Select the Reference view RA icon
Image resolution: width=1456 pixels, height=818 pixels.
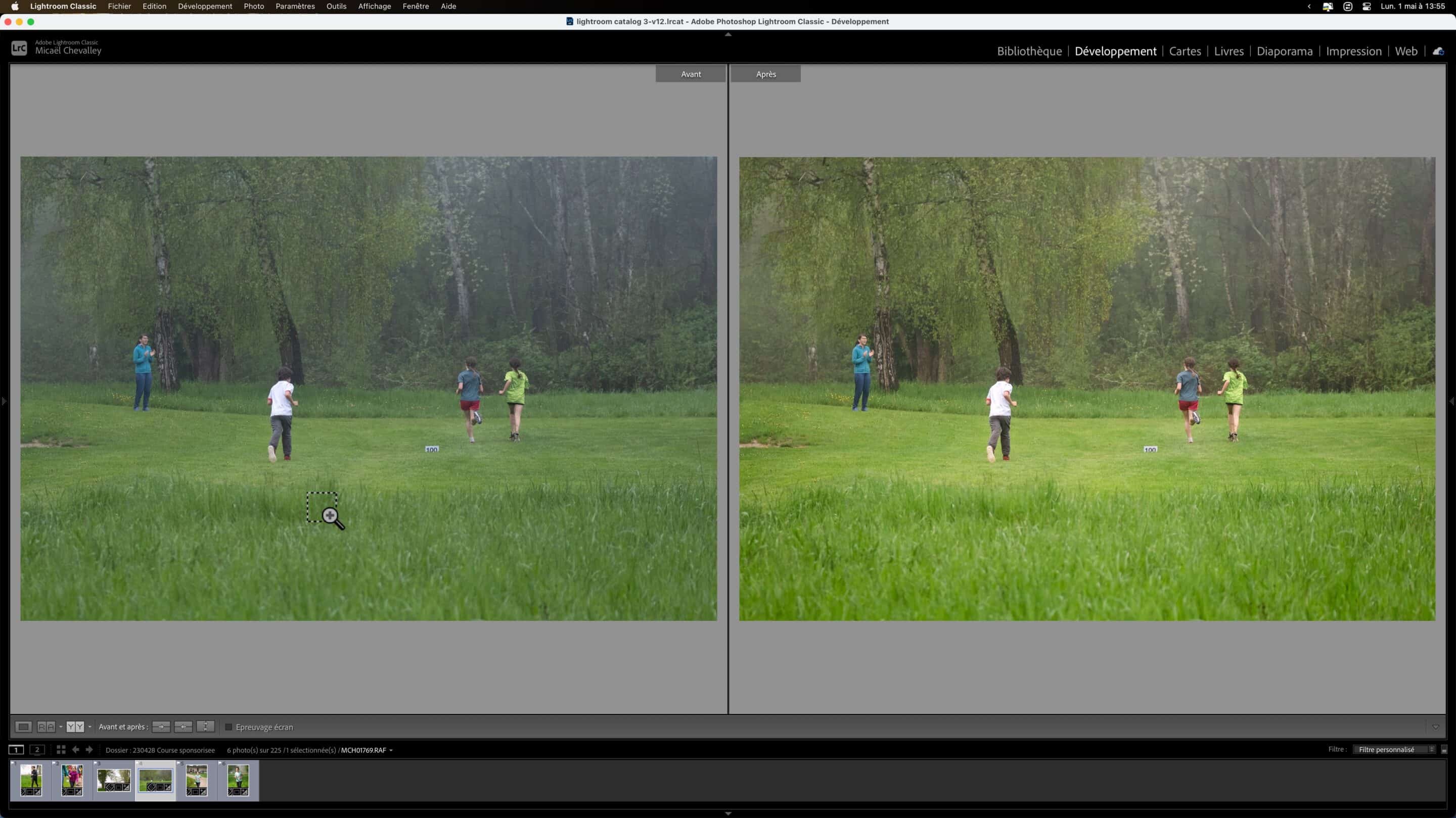click(46, 727)
